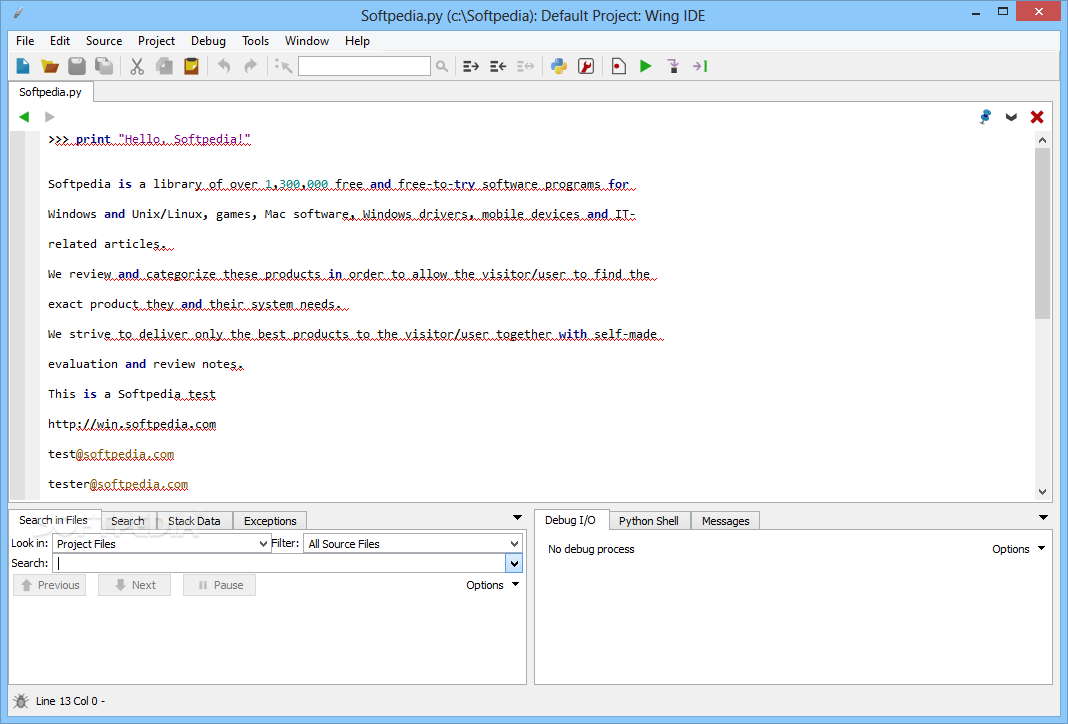This screenshot has height=724, width=1068.
Task: Click the Goto definition cursor icon
Action: (x=283, y=66)
